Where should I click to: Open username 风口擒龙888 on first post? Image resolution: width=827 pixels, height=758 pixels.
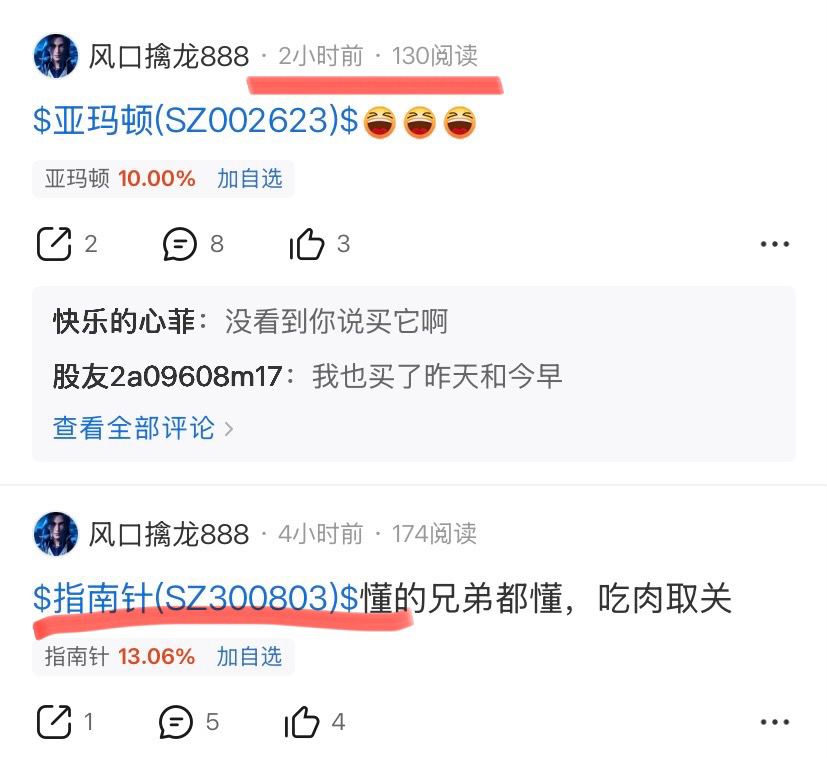168,56
